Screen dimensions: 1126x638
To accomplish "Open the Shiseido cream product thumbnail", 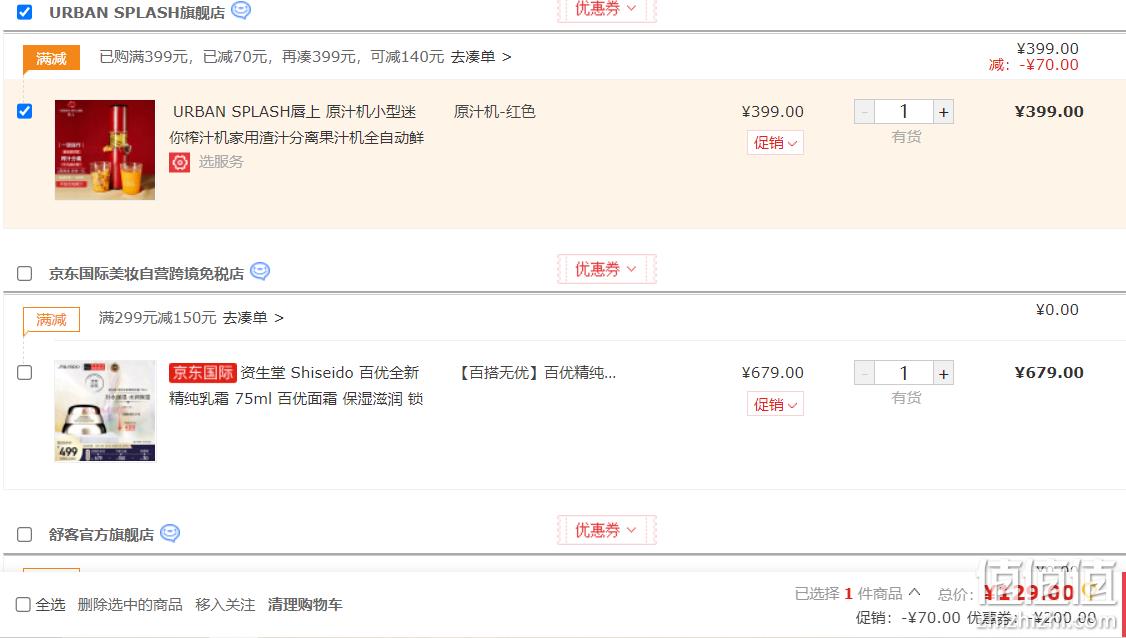I will pyautogui.click(x=105, y=411).
